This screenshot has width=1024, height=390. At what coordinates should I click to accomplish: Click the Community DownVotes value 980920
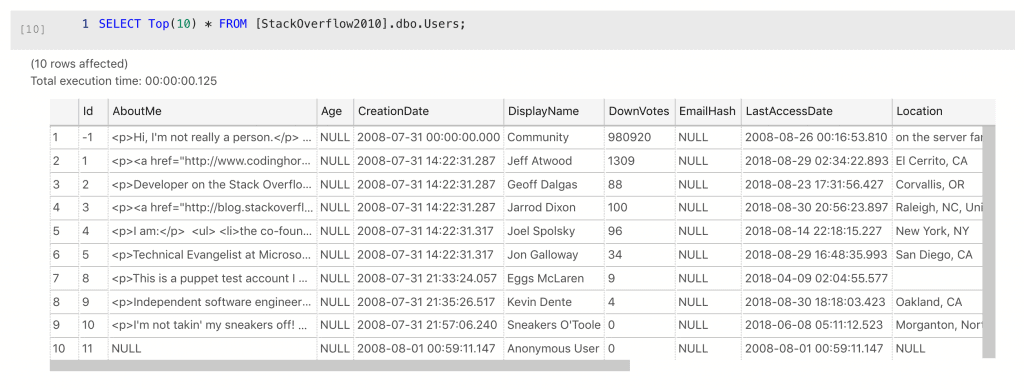click(x=640, y=137)
